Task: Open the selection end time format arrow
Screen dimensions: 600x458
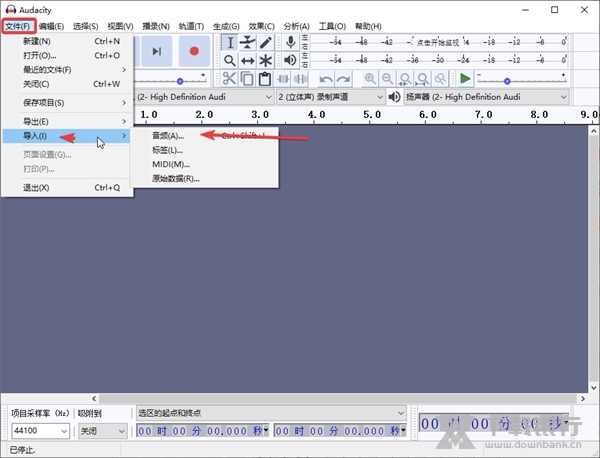Action: (x=403, y=431)
